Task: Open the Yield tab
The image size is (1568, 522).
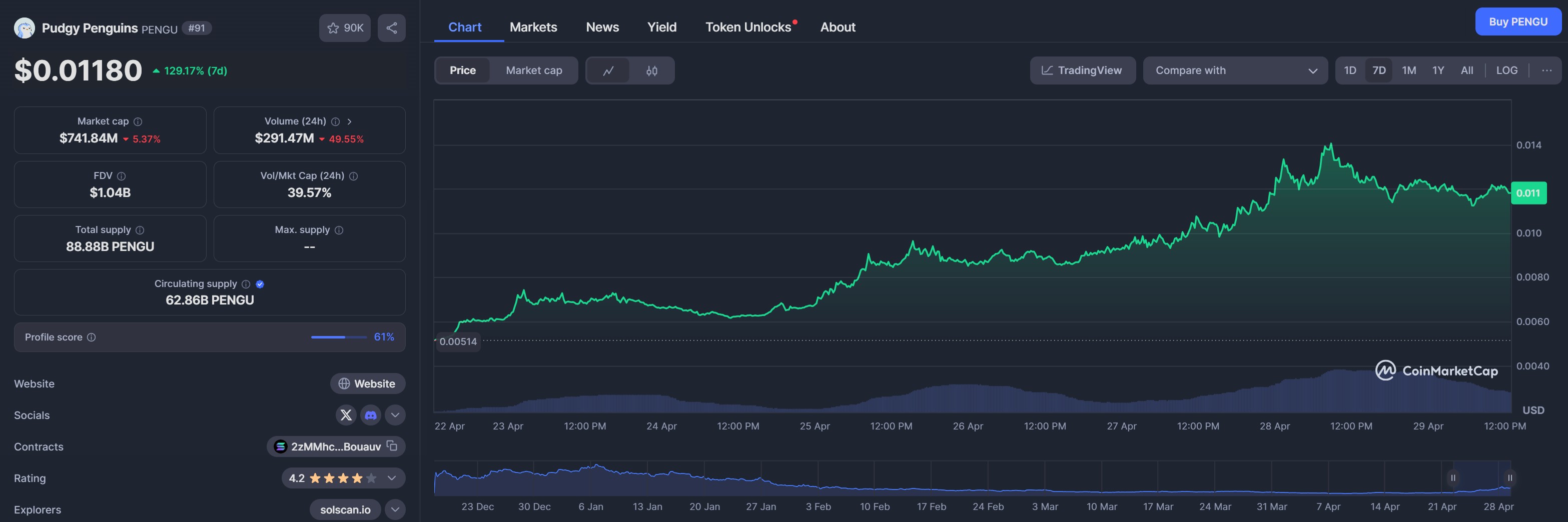Action: pyautogui.click(x=661, y=27)
